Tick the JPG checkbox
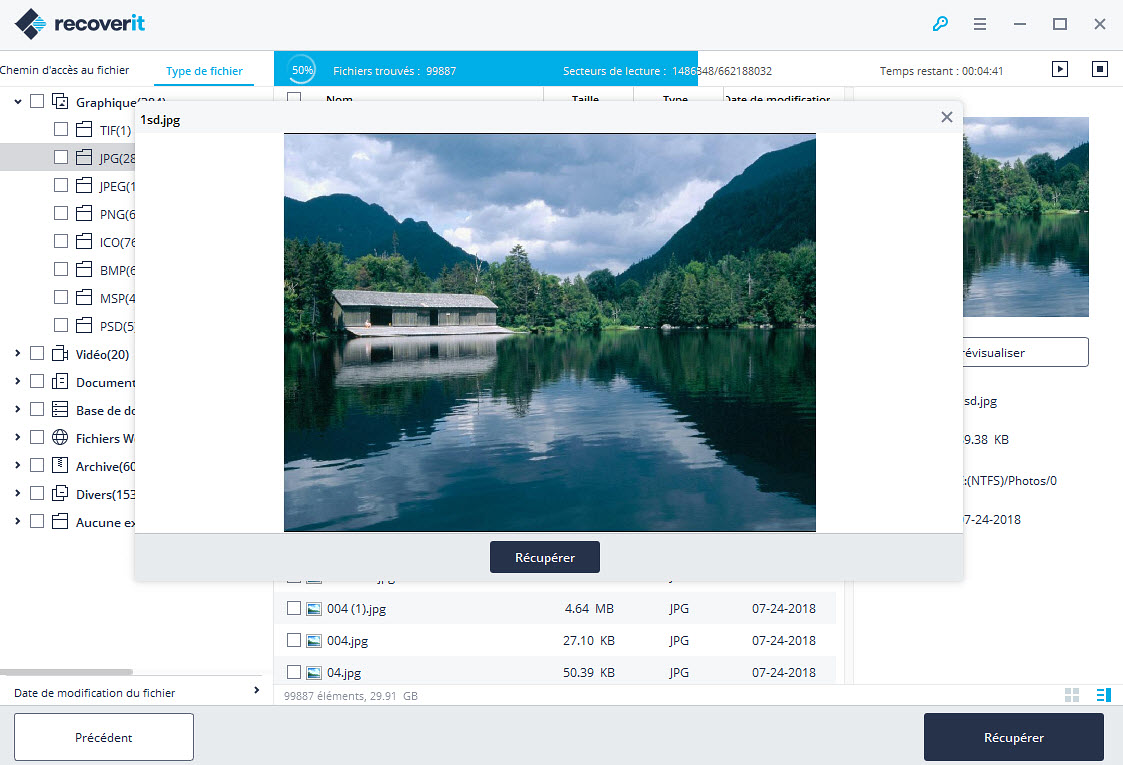1123x765 pixels. point(61,157)
